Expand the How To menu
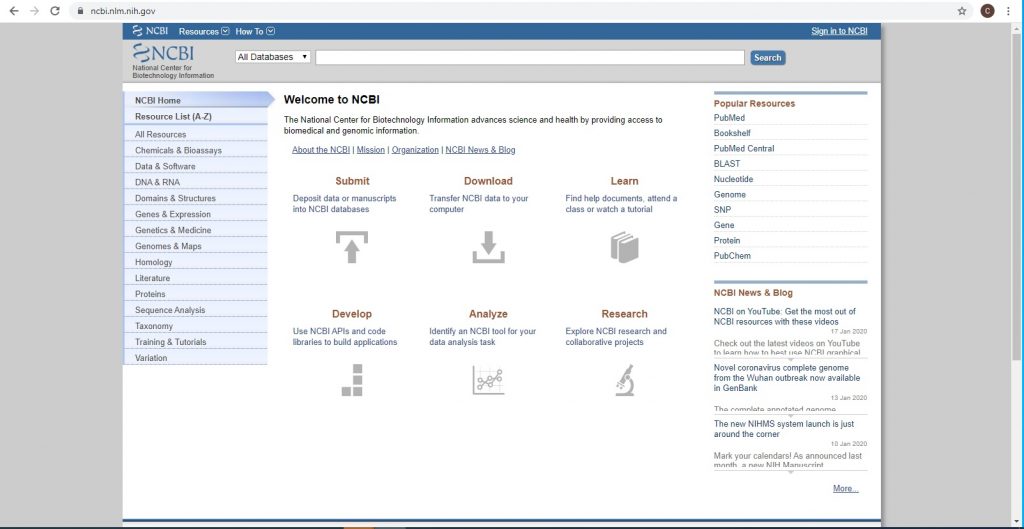Viewport: 1024px width, 529px height. click(255, 31)
